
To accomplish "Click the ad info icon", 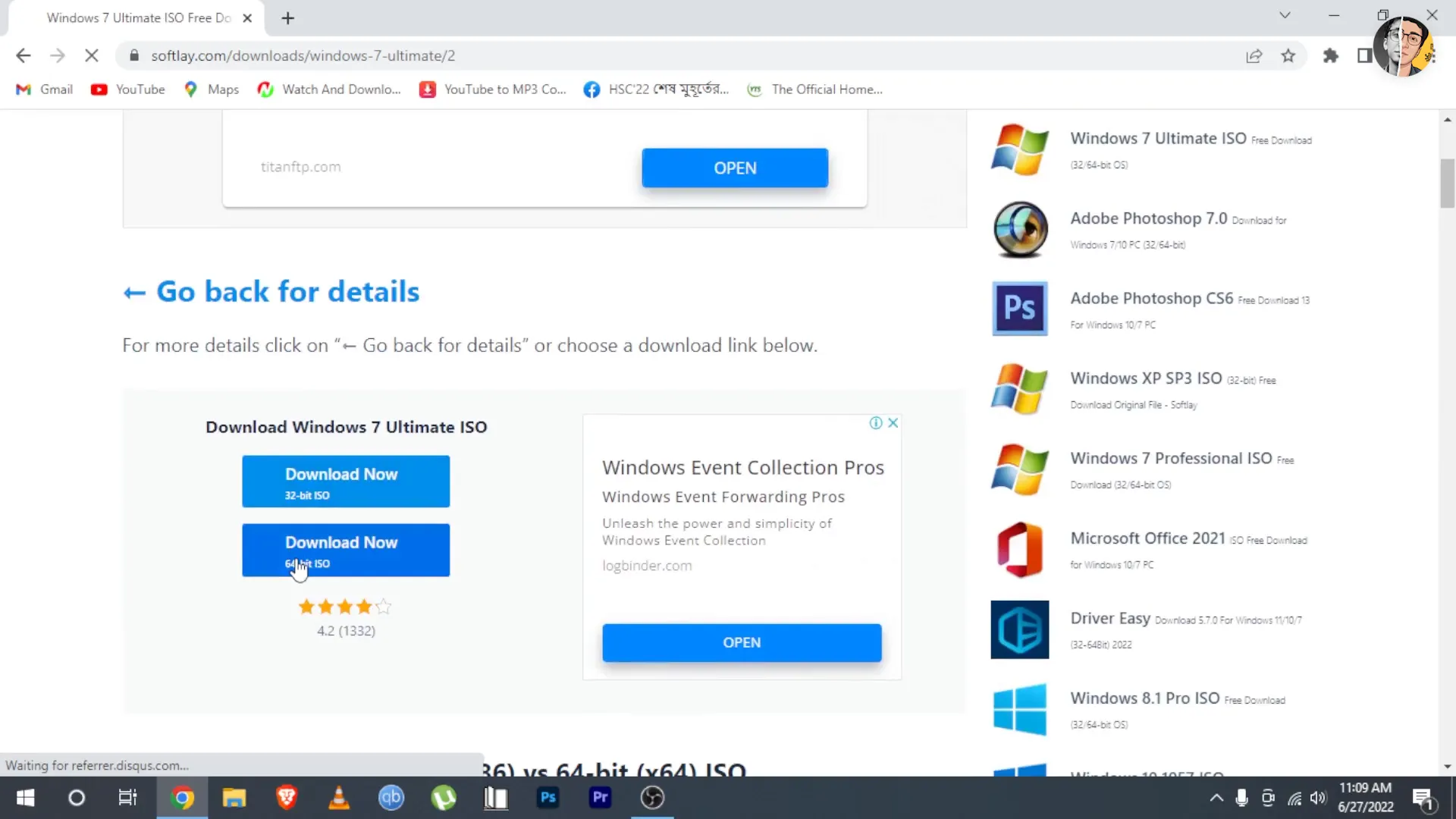I will point(876,423).
